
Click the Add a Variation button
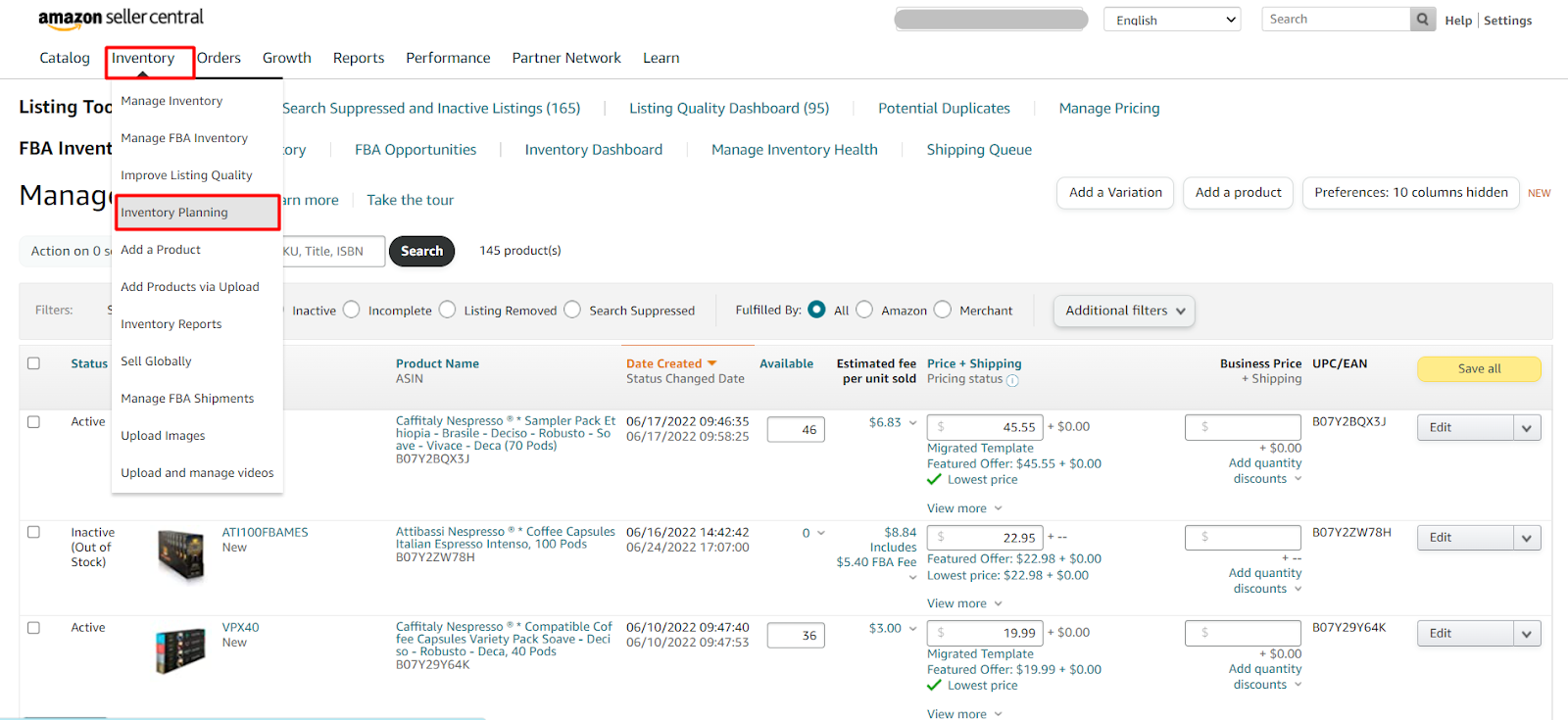[x=1115, y=193]
